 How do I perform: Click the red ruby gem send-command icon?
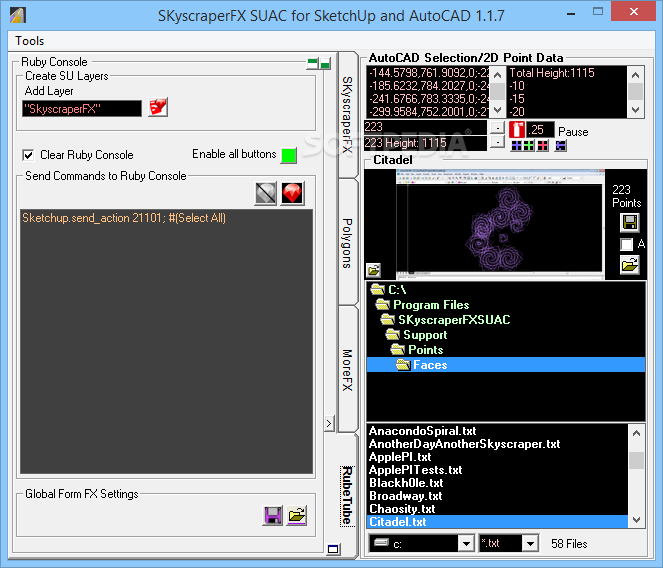pos(292,193)
